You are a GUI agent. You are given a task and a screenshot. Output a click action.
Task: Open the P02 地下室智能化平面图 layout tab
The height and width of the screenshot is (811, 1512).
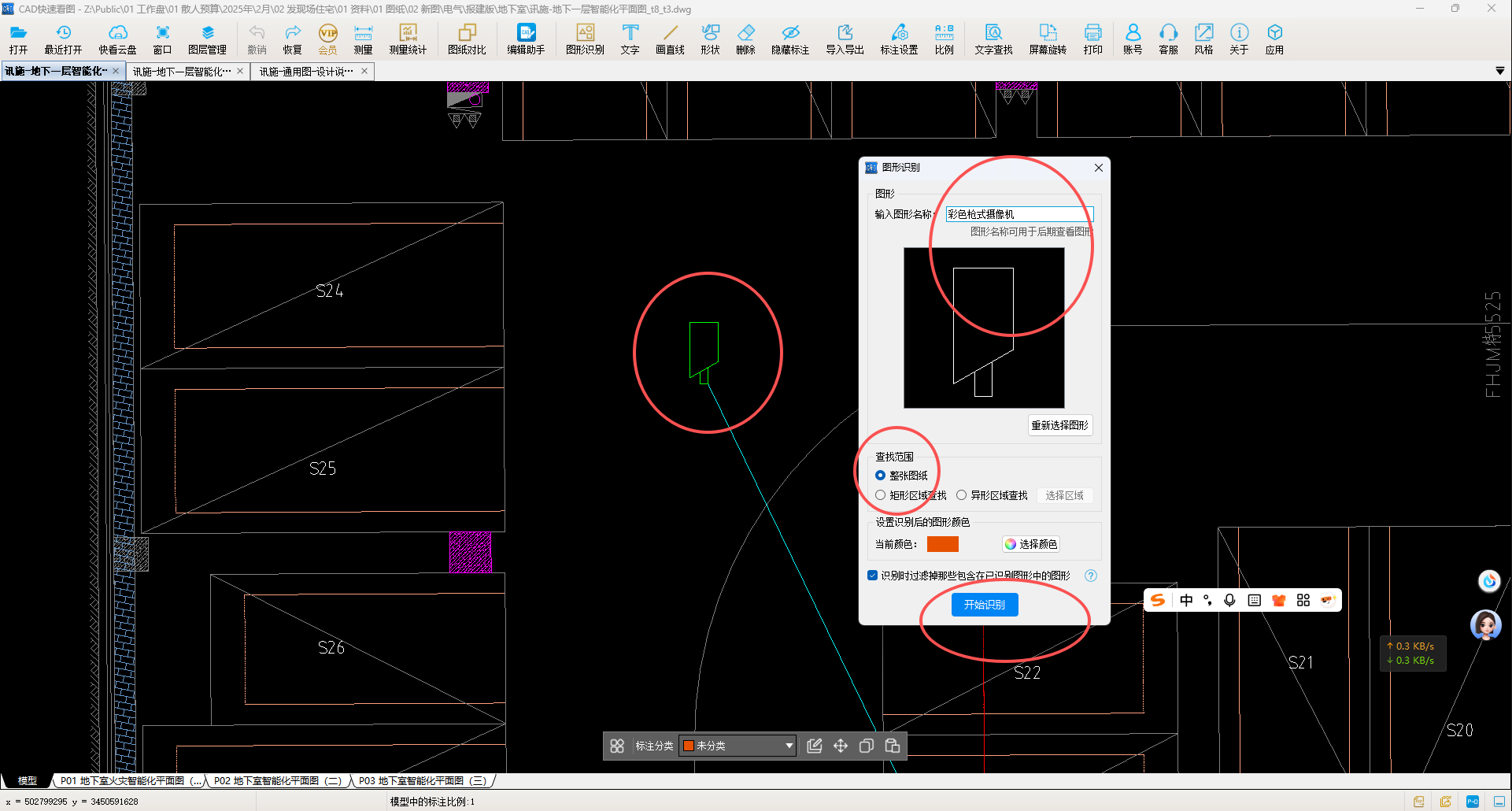277,781
